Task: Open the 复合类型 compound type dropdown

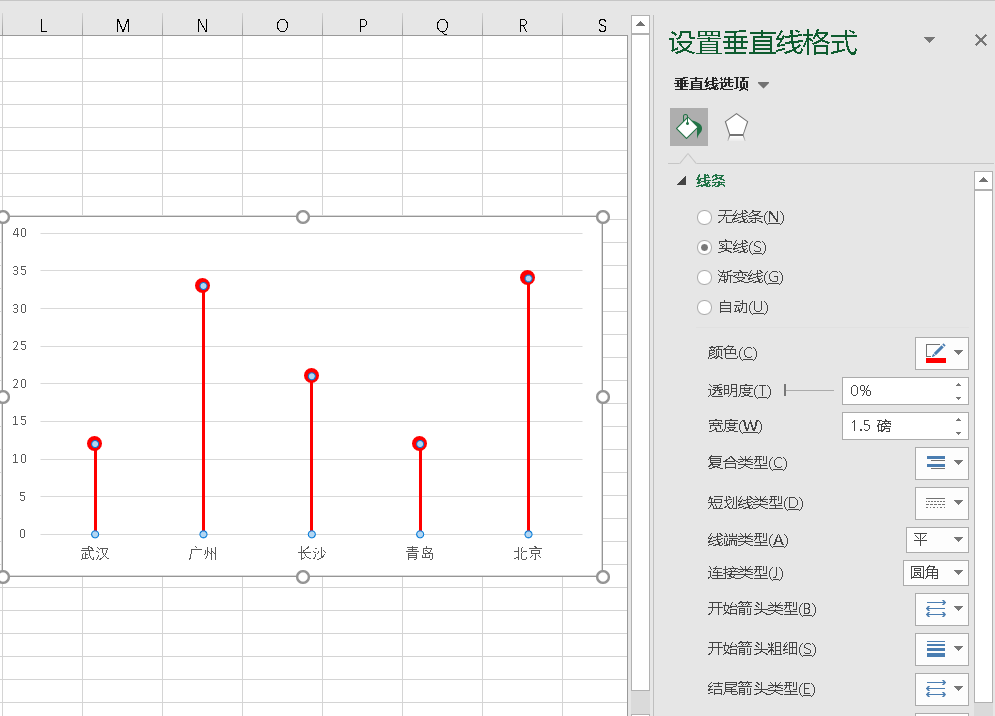Action: click(942, 463)
